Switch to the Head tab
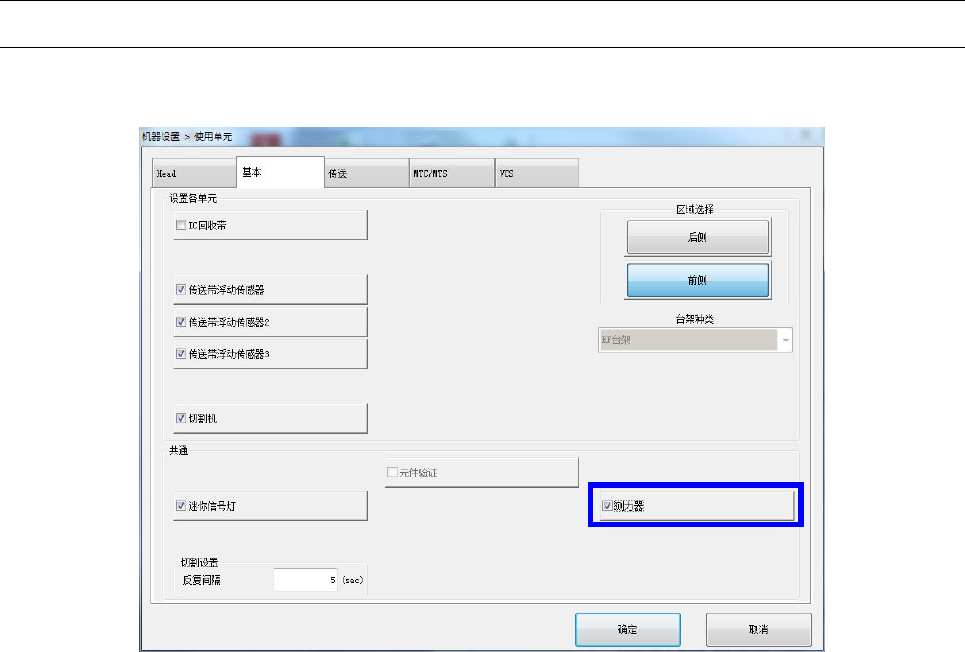The width and height of the screenshot is (965, 652). (194, 174)
